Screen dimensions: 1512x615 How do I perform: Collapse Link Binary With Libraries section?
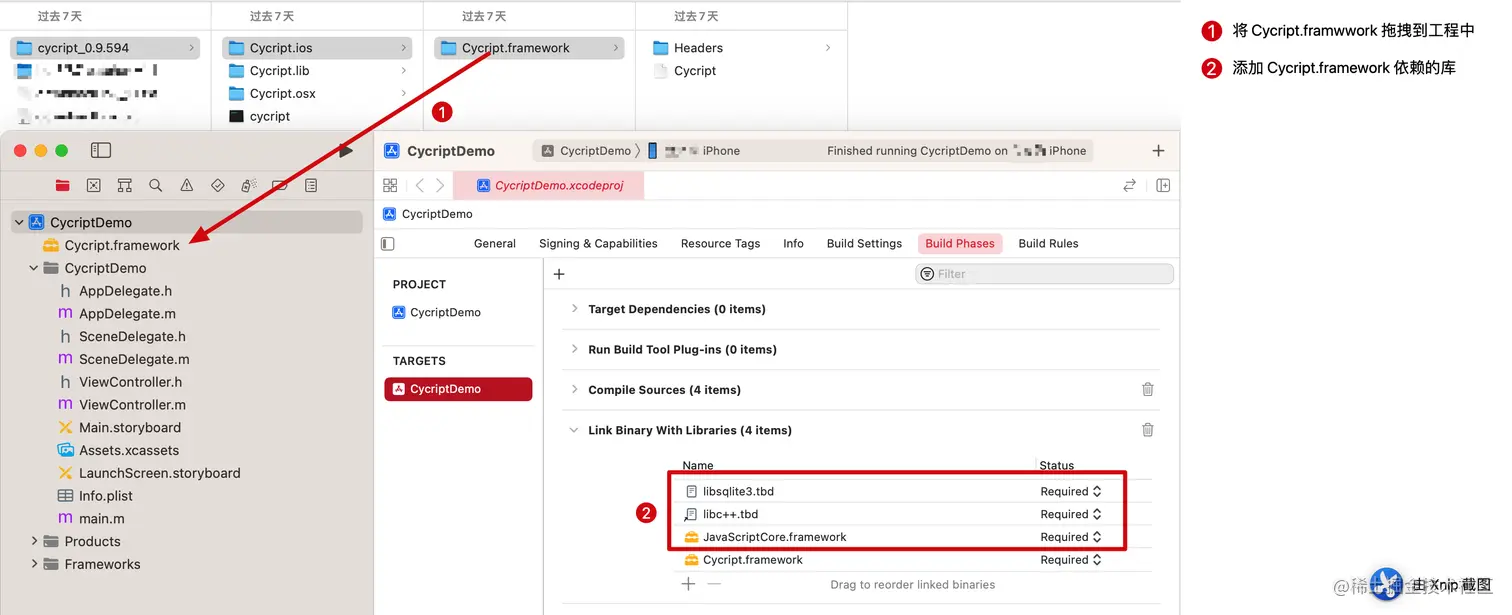click(574, 430)
